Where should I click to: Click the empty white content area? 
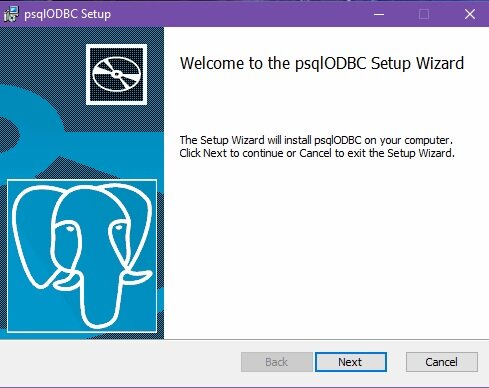[x=326, y=250]
